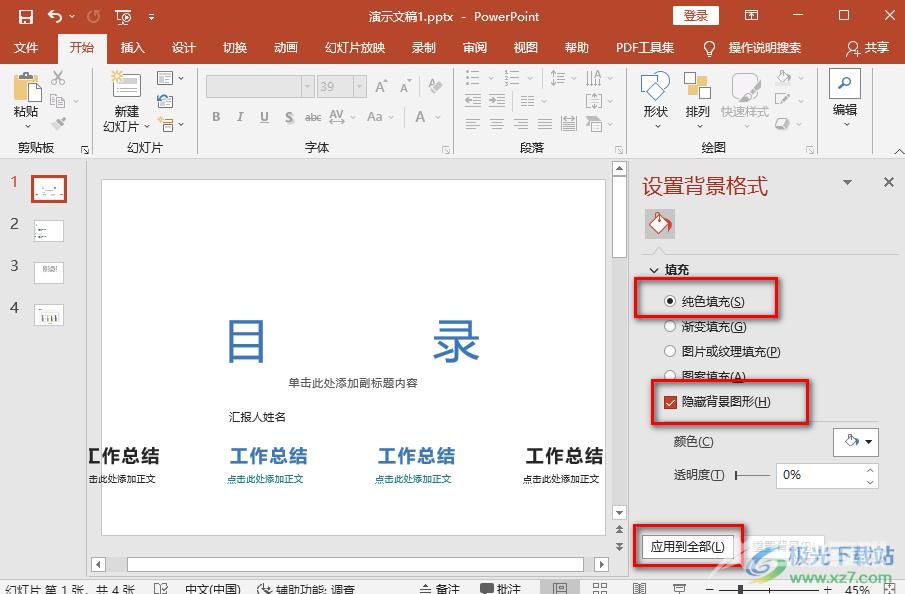Switch to the Animations tab

click(286, 48)
